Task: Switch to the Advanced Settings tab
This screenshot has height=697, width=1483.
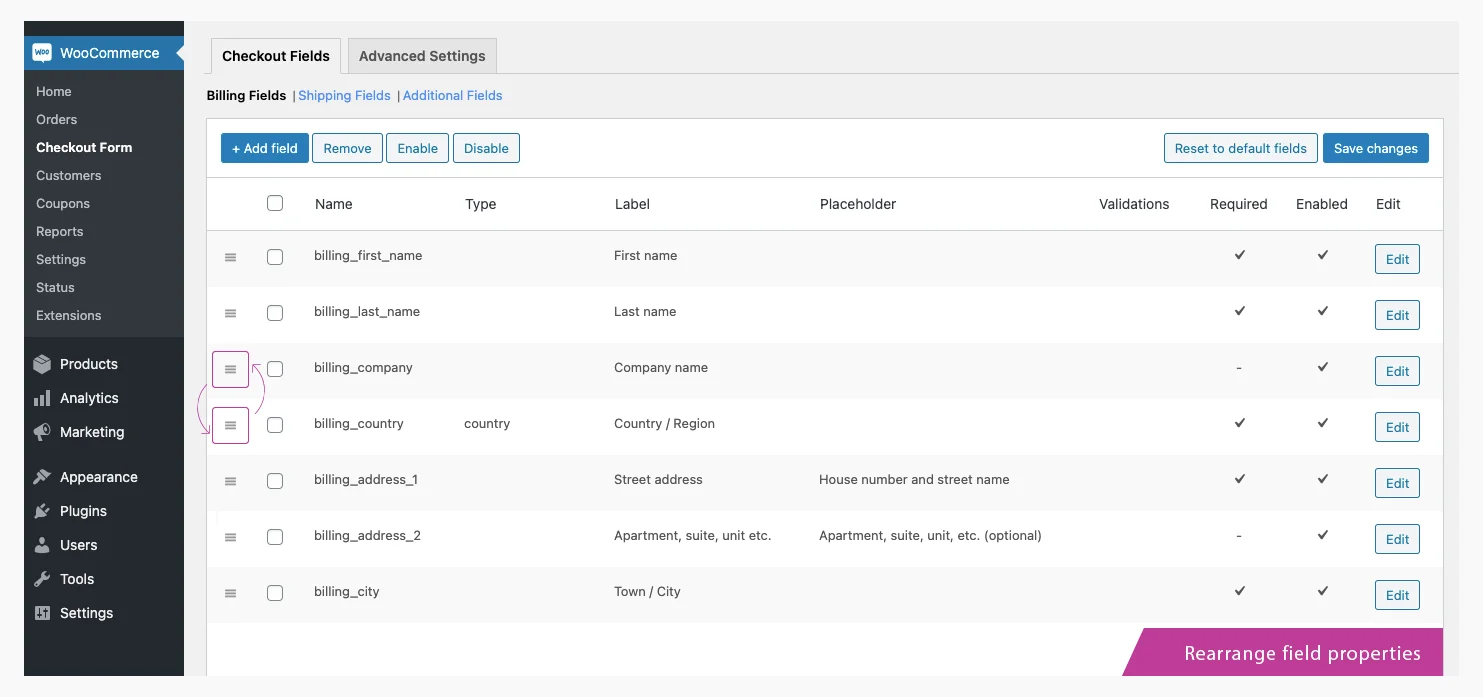Action: [421, 56]
